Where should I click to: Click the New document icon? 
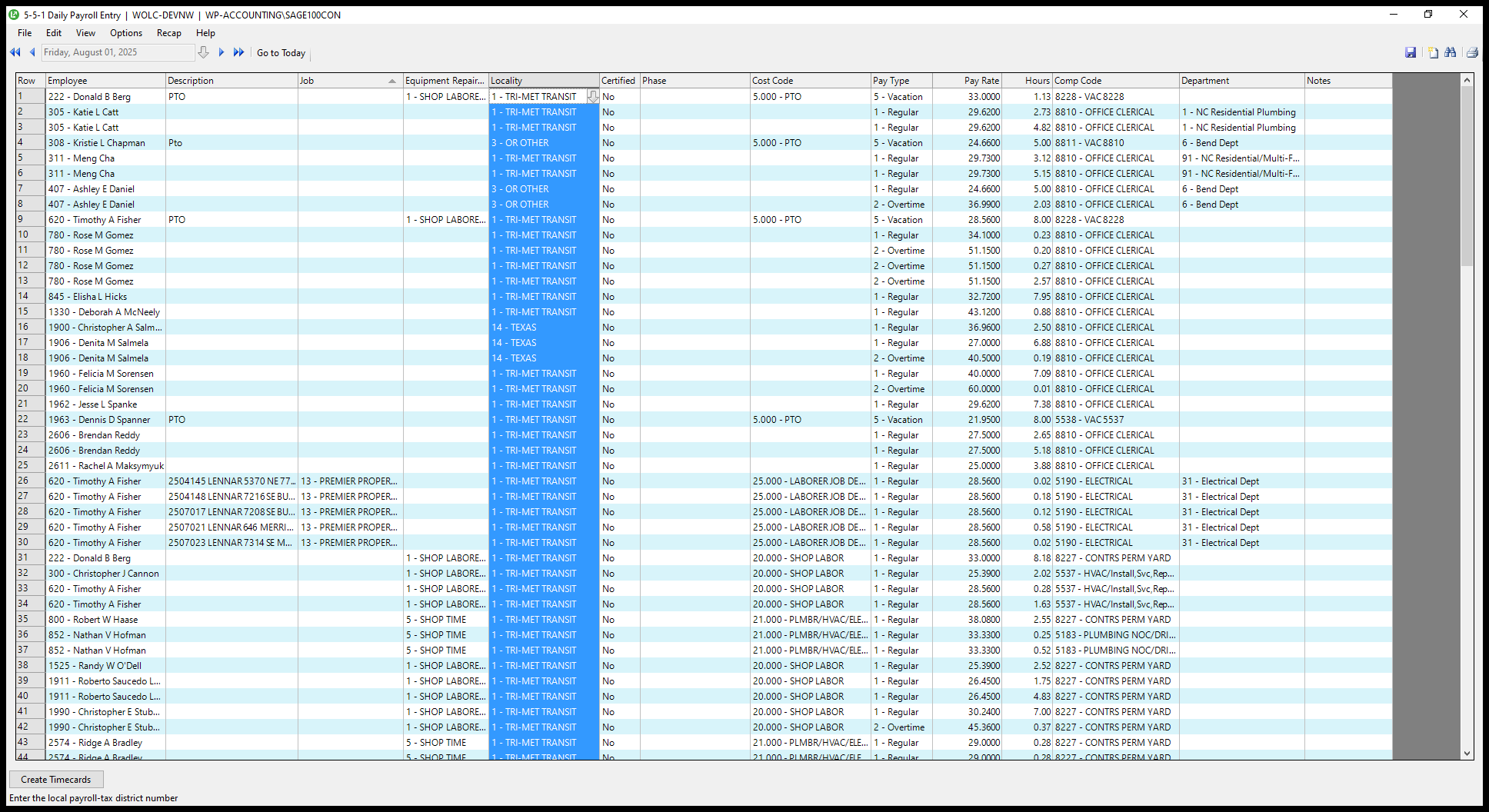[1433, 52]
